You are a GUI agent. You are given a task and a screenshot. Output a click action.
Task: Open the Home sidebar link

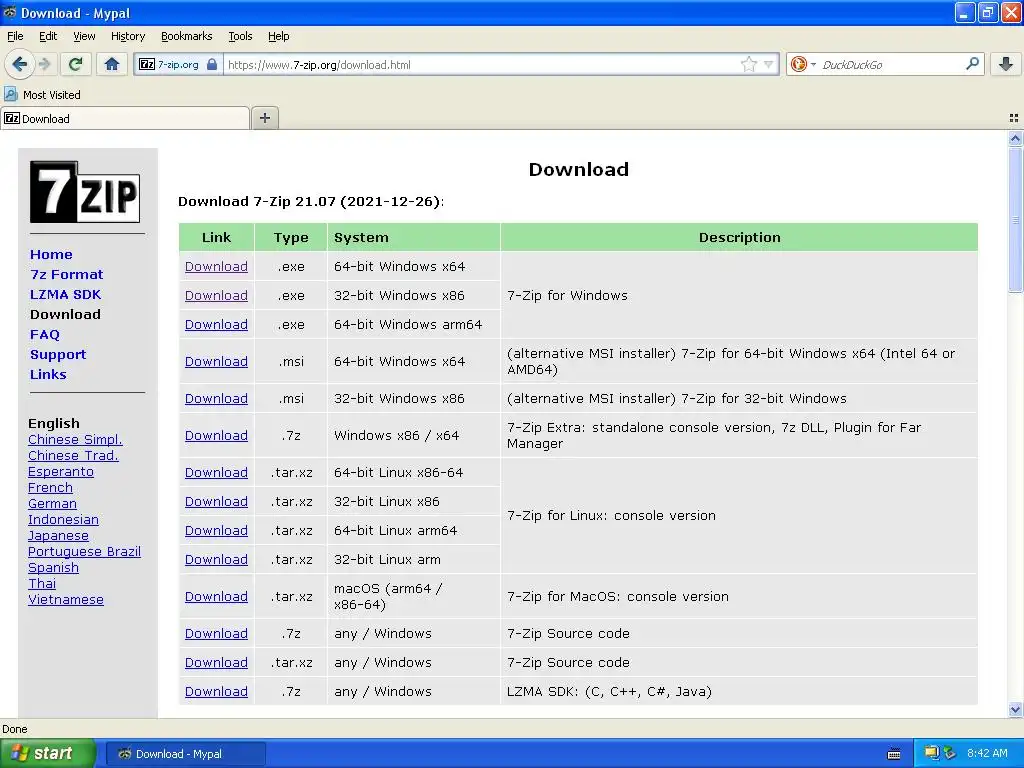point(51,255)
